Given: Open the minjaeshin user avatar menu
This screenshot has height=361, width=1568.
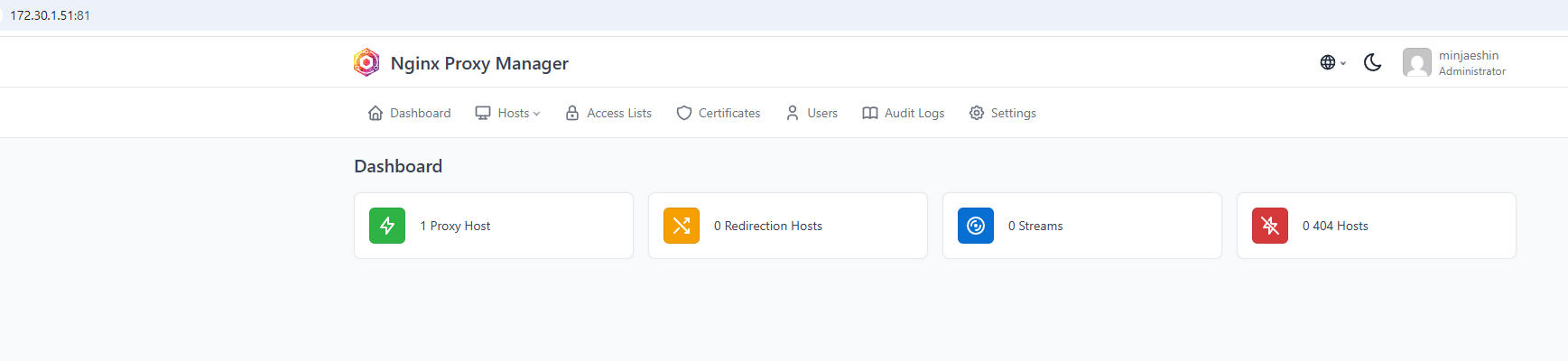Looking at the screenshot, I should point(1416,62).
